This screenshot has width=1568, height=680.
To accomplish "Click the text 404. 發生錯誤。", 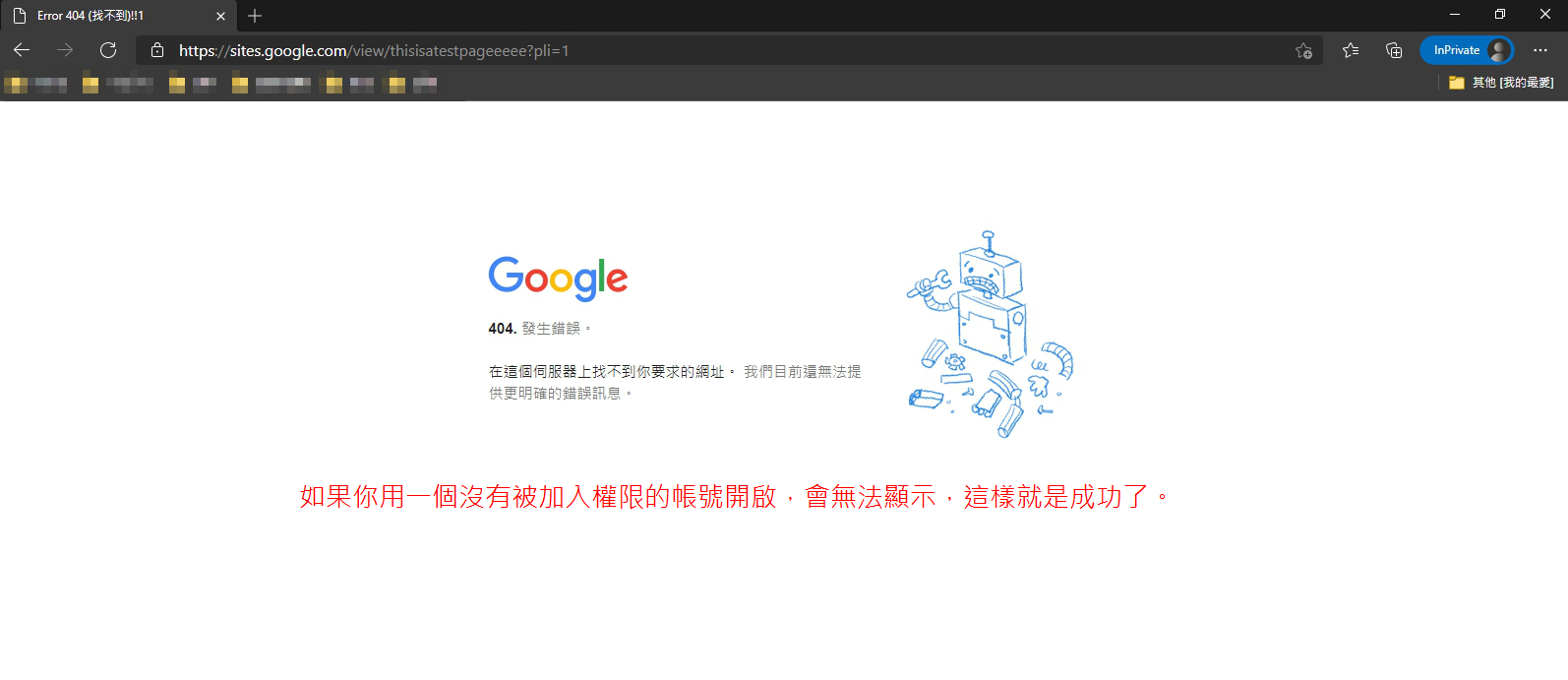I will click(x=541, y=329).
